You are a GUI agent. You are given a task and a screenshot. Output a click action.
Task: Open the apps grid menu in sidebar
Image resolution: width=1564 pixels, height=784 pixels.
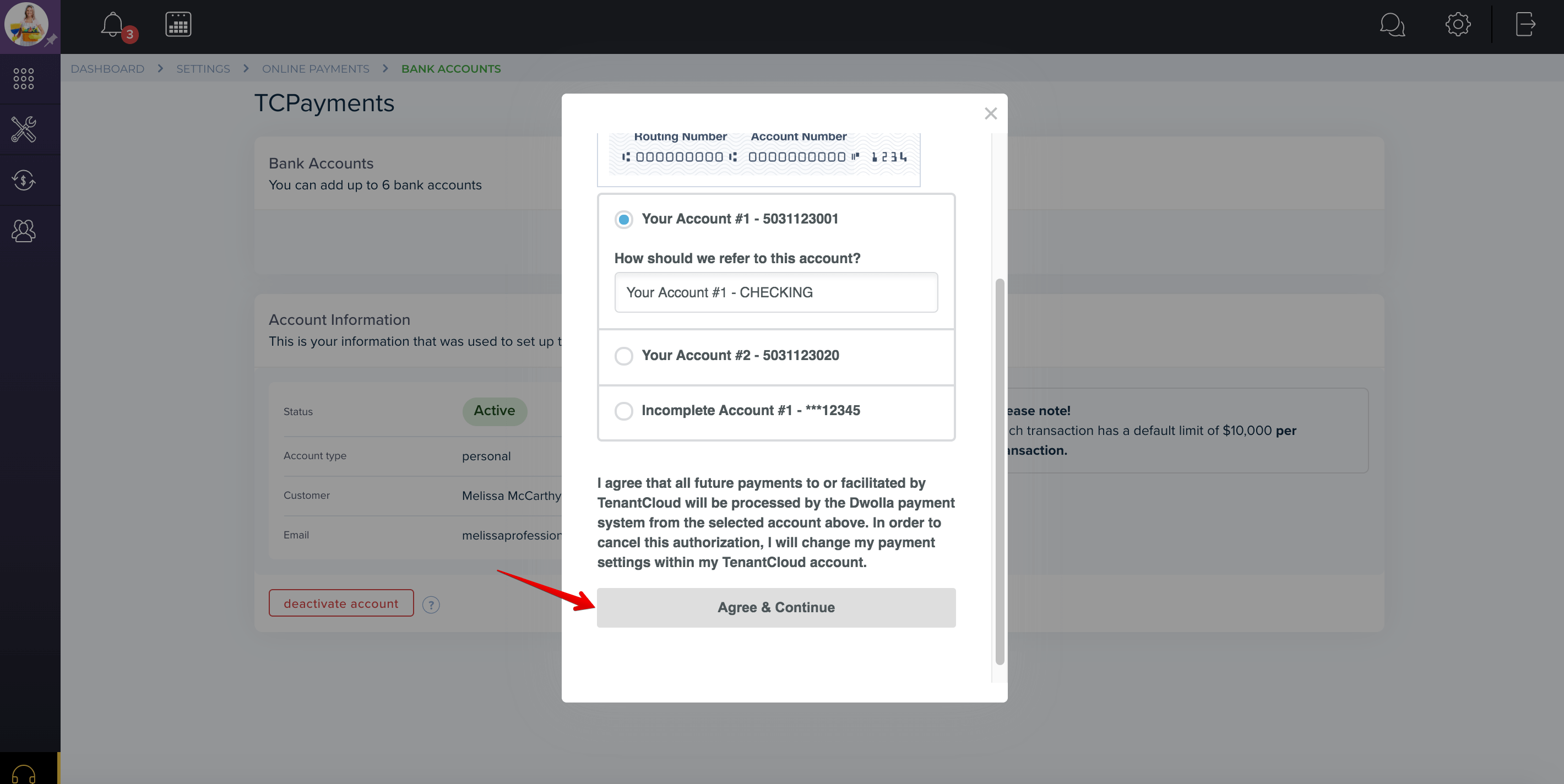[24, 78]
